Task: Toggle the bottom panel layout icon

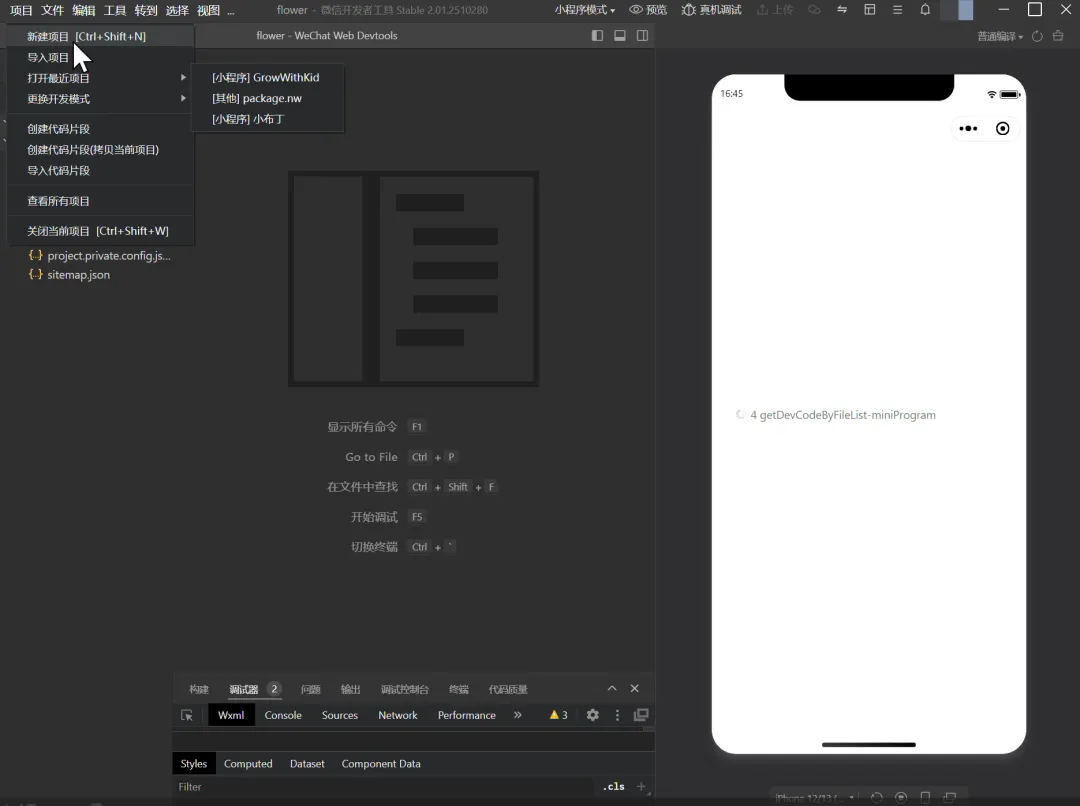Action: point(620,36)
